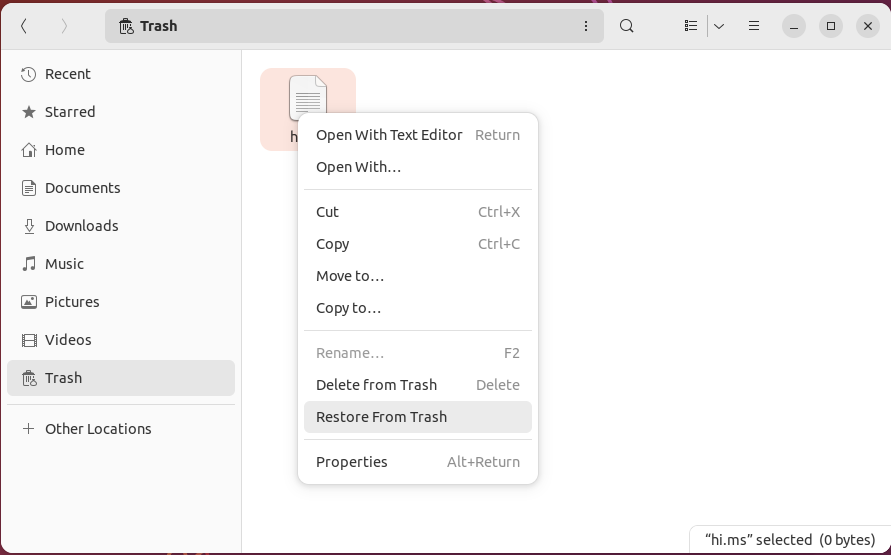Screen dimensions: 891x555
Task: Click the trash can icon in path bar
Action: coord(126,26)
